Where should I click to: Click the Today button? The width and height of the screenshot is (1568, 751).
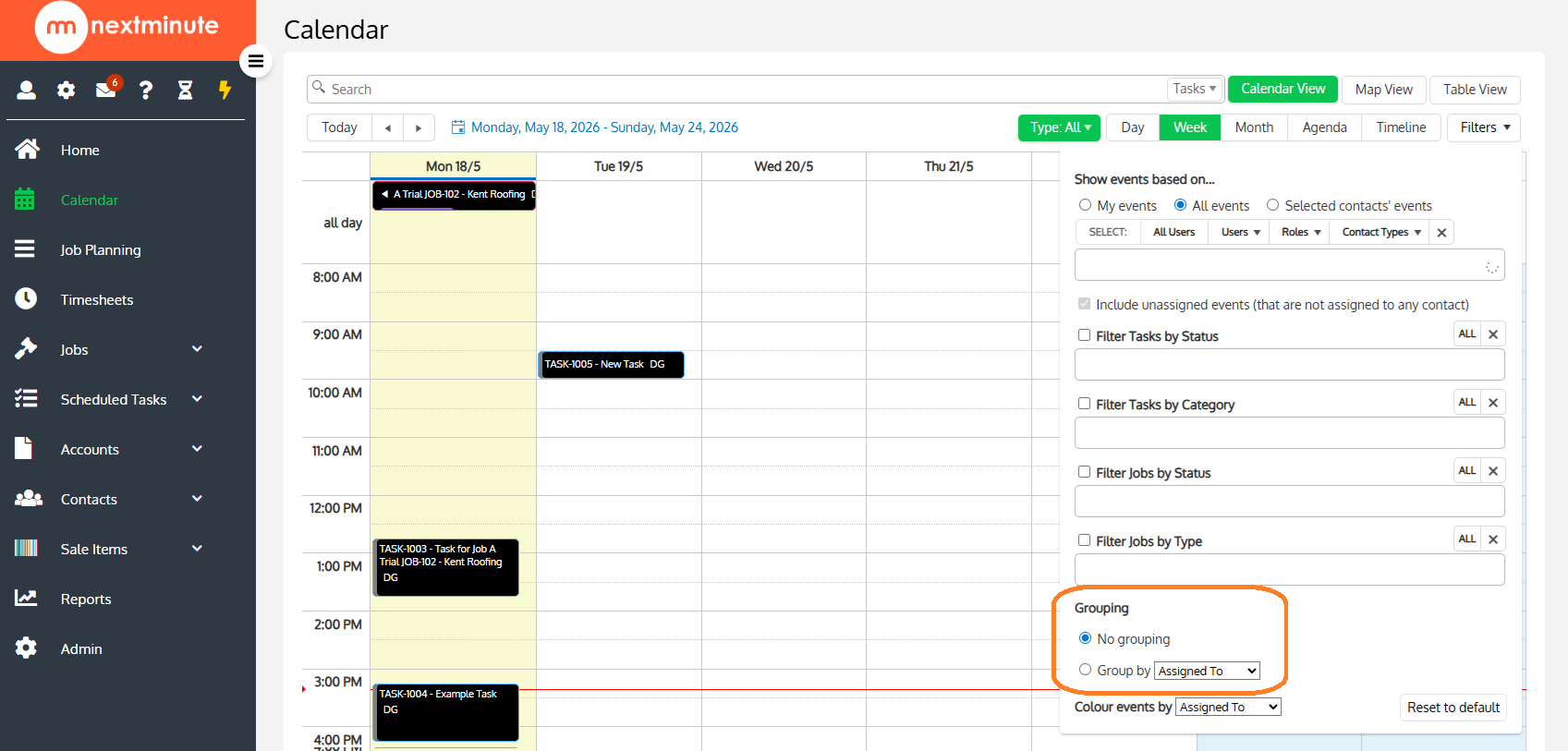(339, 127)
